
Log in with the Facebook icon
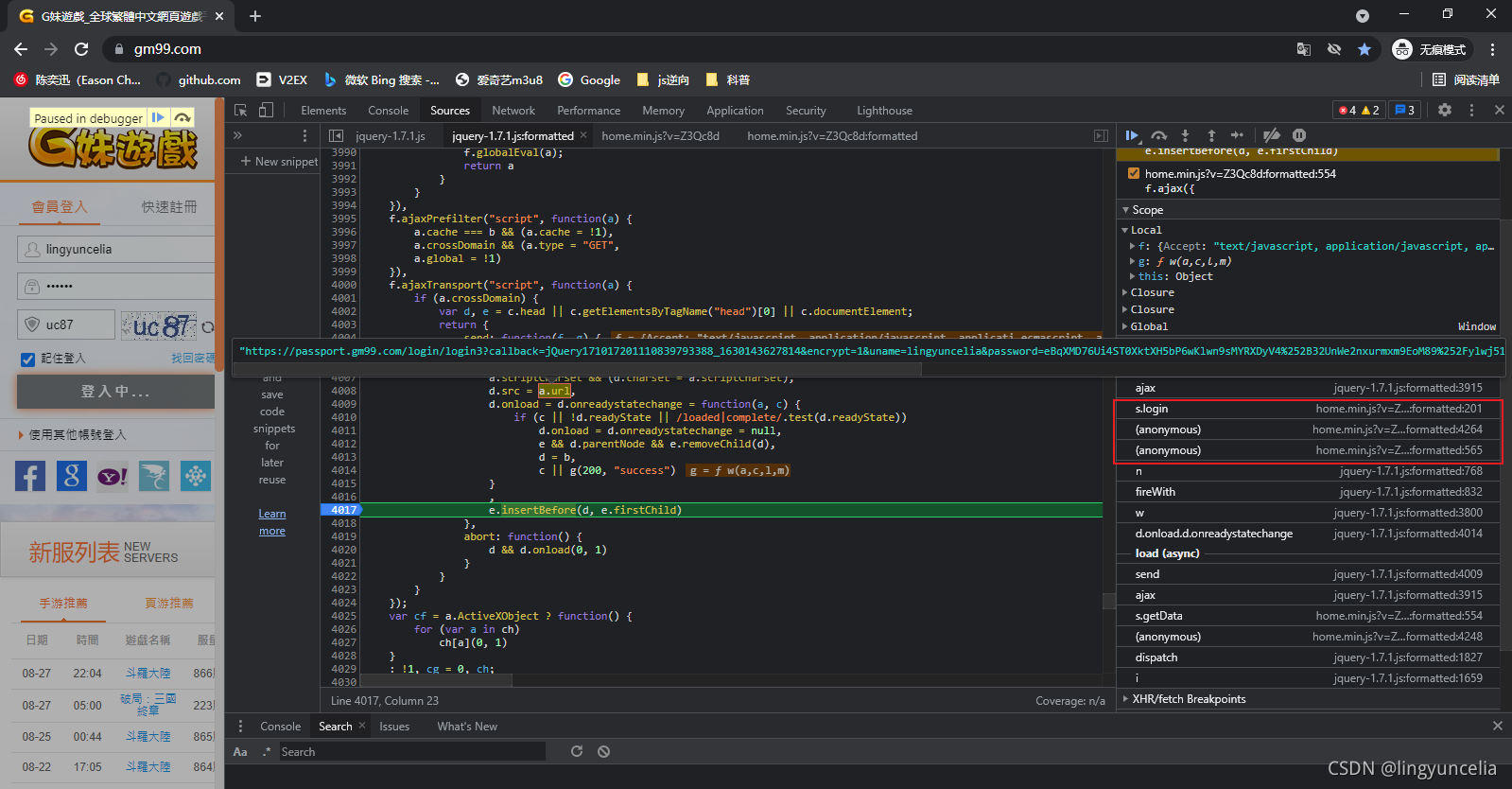click(30, 476)
